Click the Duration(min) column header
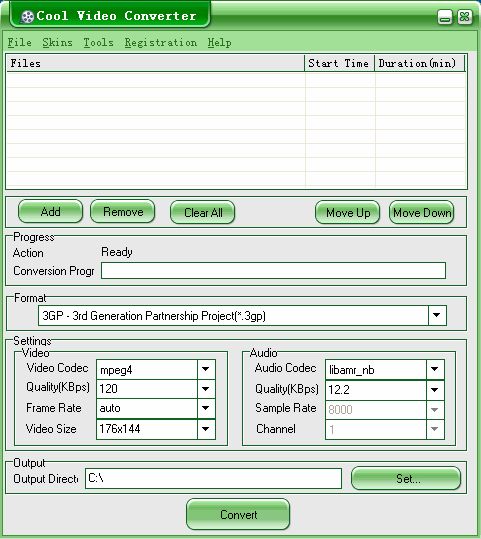The height and width of the screenshot is (539, 481). [x=419, y=63]
